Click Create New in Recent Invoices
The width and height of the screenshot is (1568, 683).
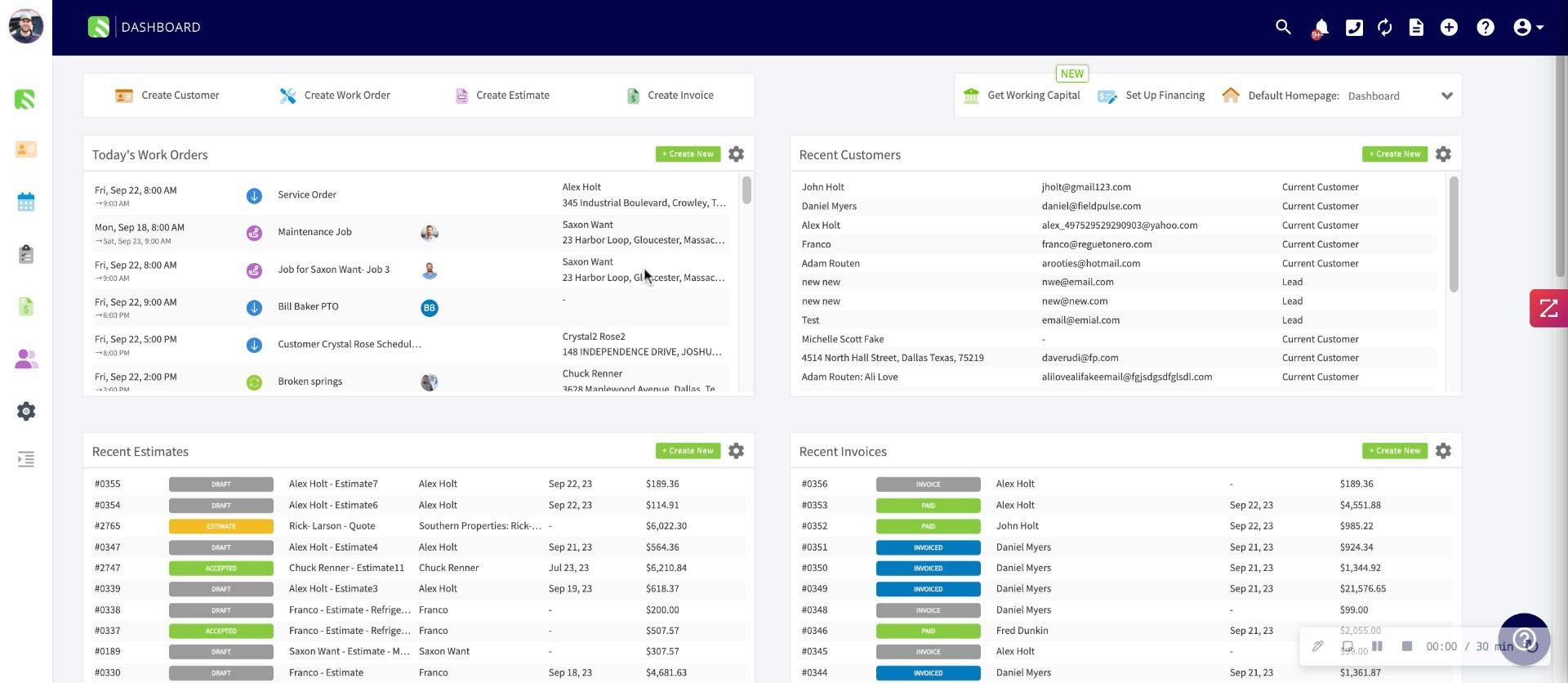point(1394,451)
